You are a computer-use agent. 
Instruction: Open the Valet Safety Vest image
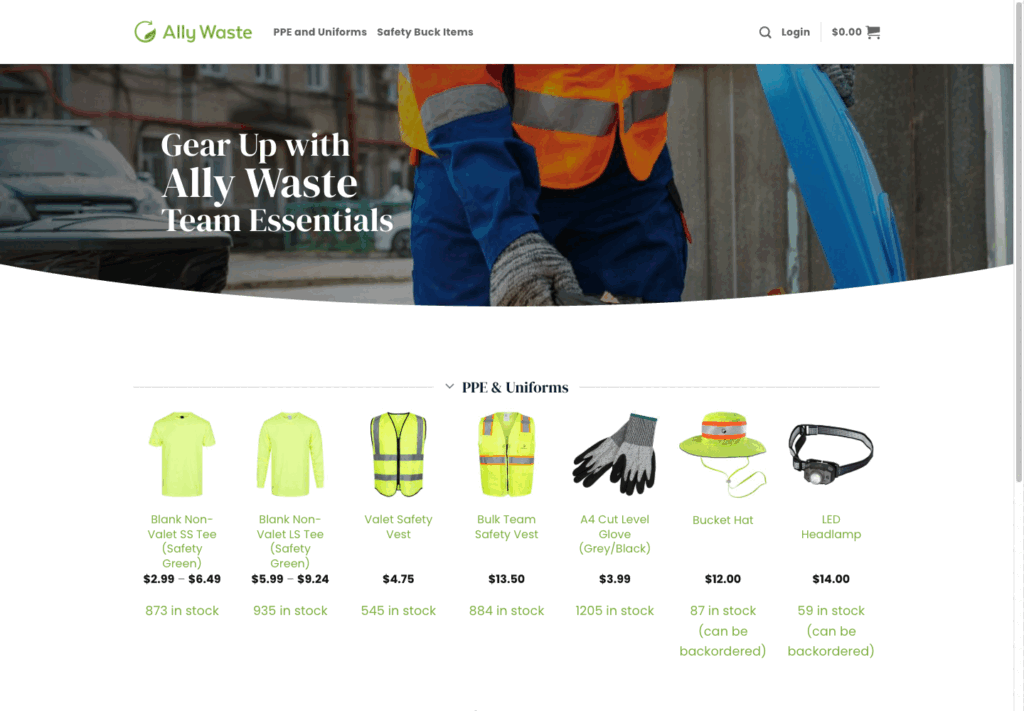(398, 454)
